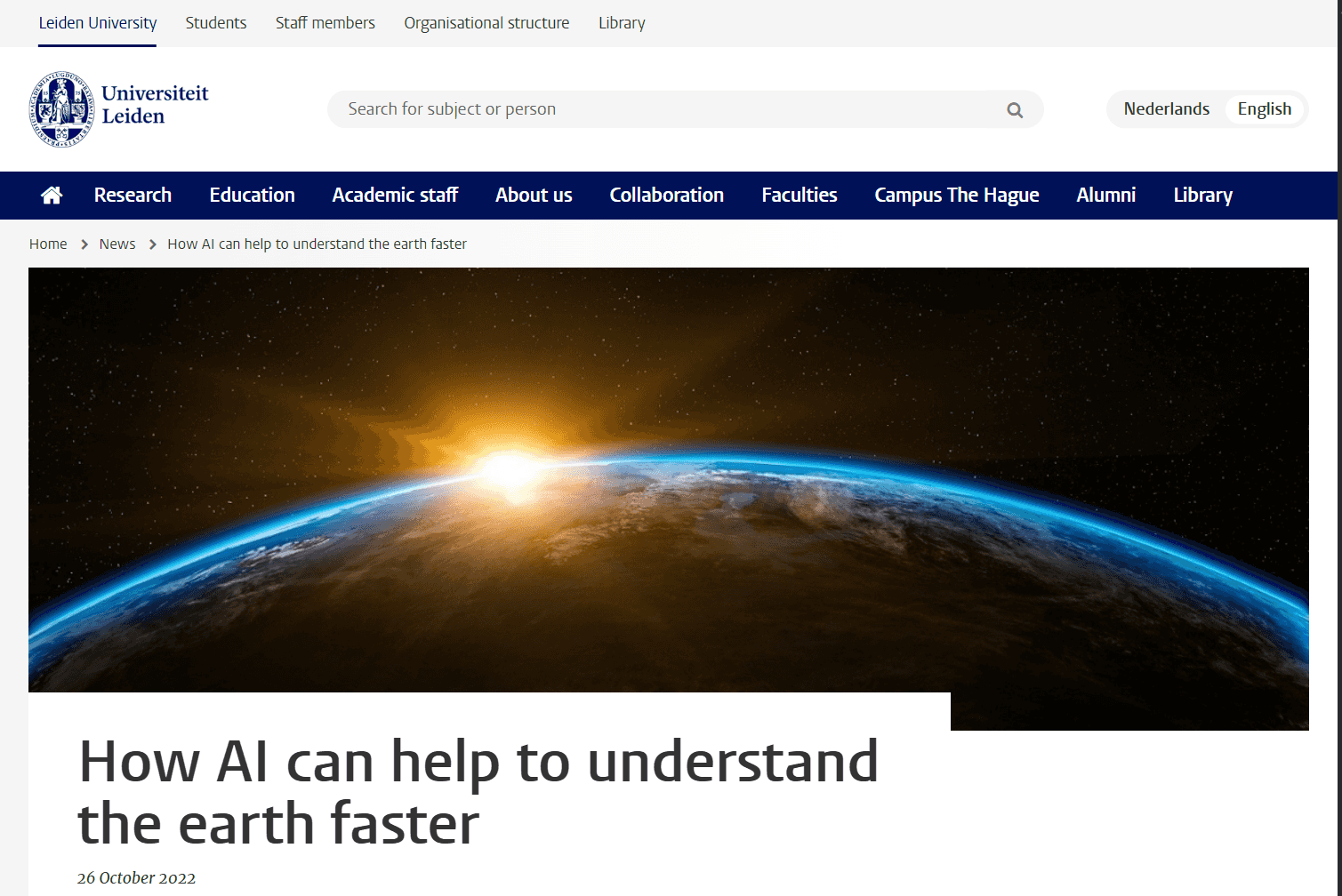Image resolution: width=1342 pixels, height=896 pixels.
Task: Open the Faculties navigation menu
Action: pyautogui.click(x=799, y=195)
